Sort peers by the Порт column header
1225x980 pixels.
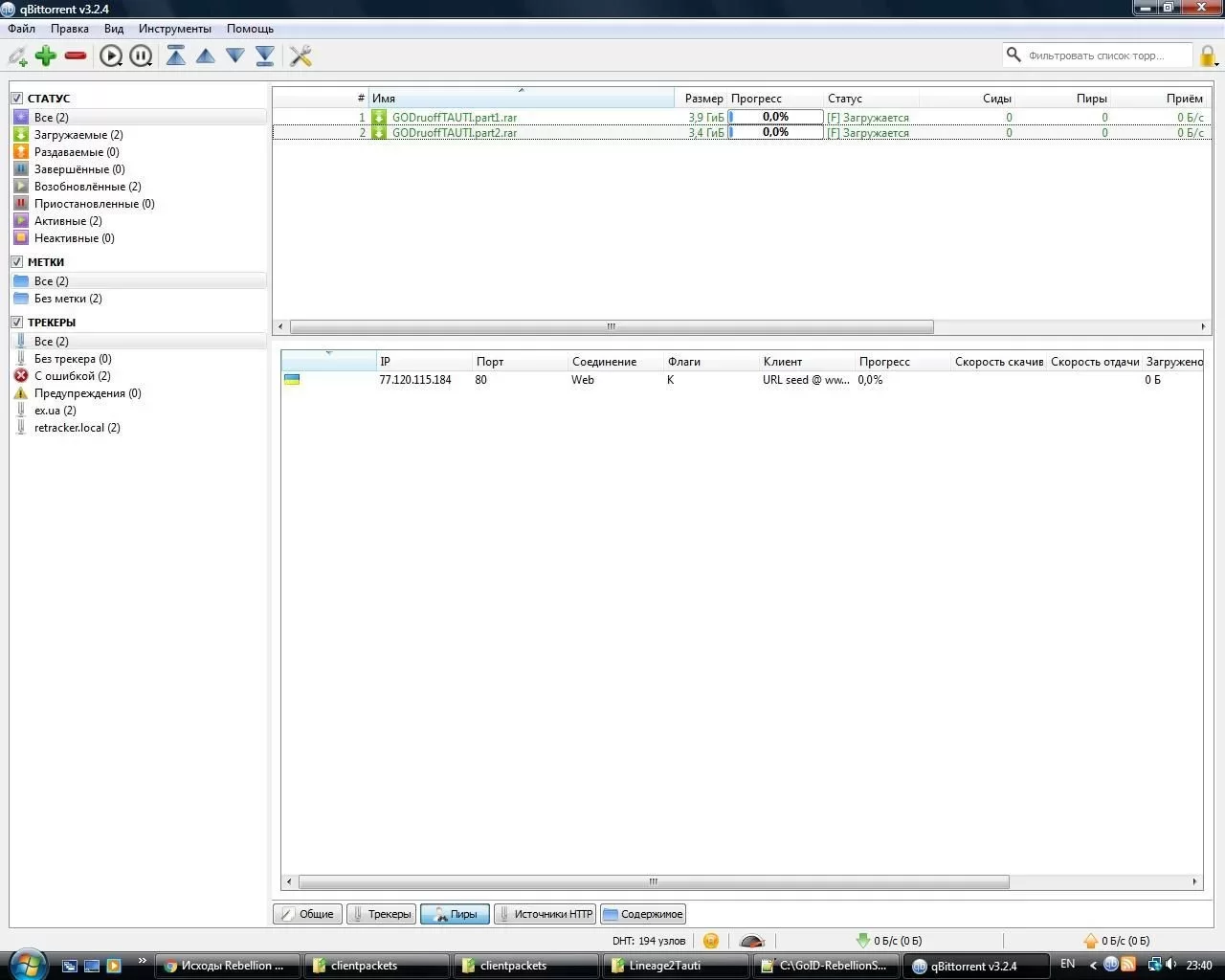pos(520,362)
